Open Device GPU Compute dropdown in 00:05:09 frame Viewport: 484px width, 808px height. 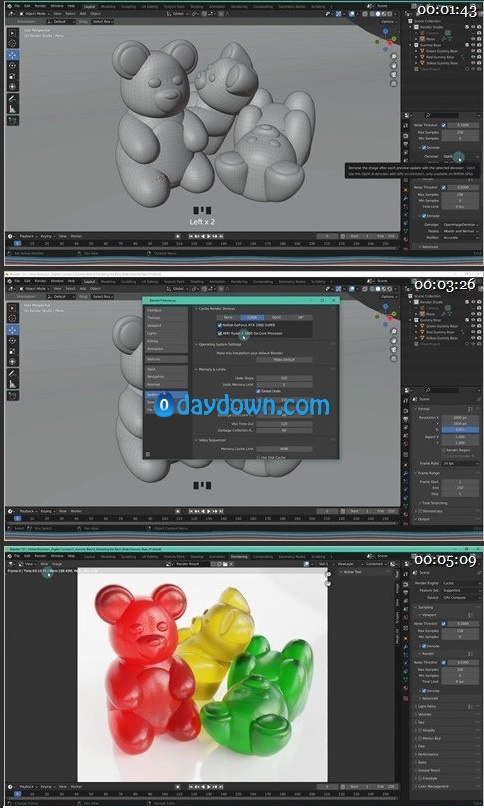tap(460, 597)
